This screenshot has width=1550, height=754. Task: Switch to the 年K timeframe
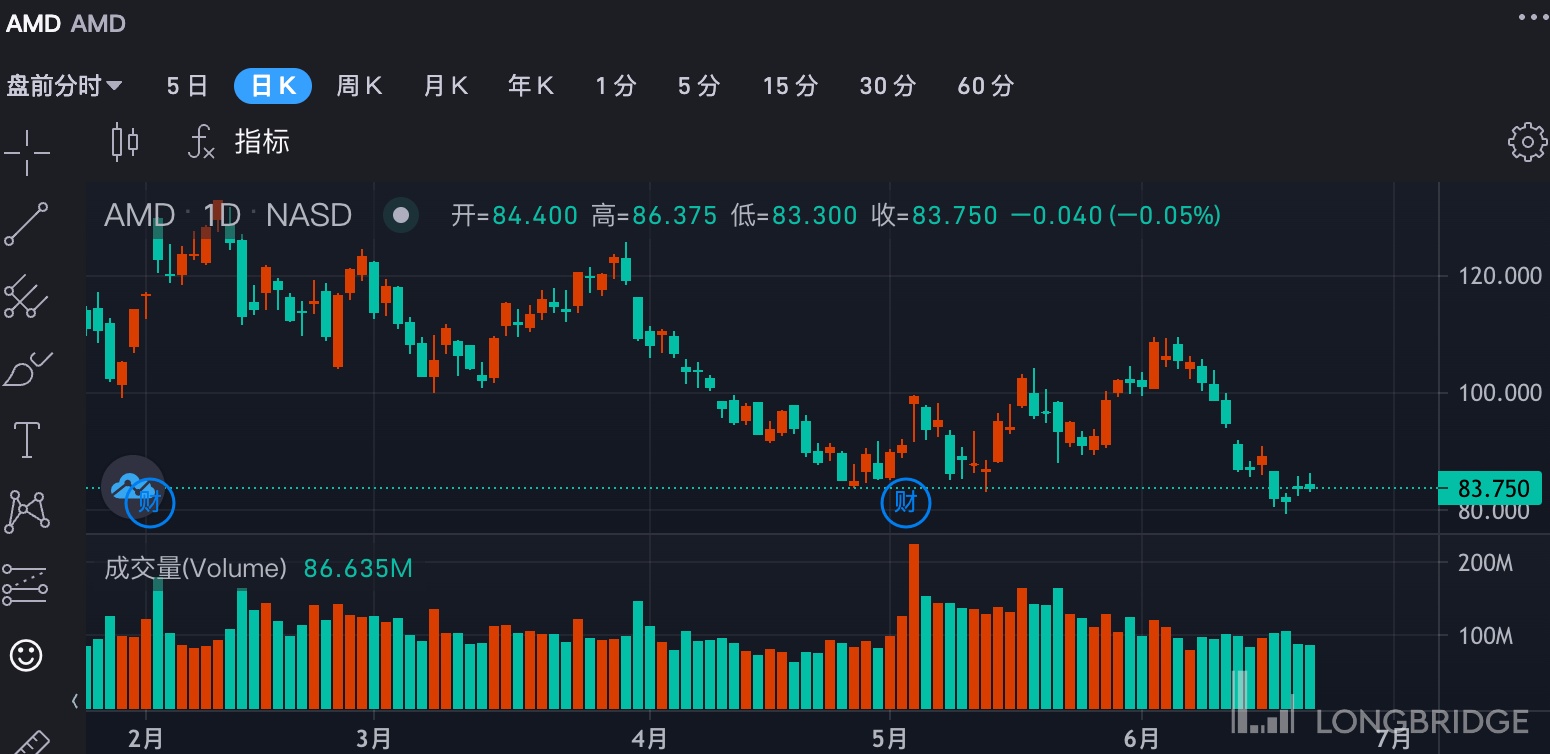[x=531, y=87]
